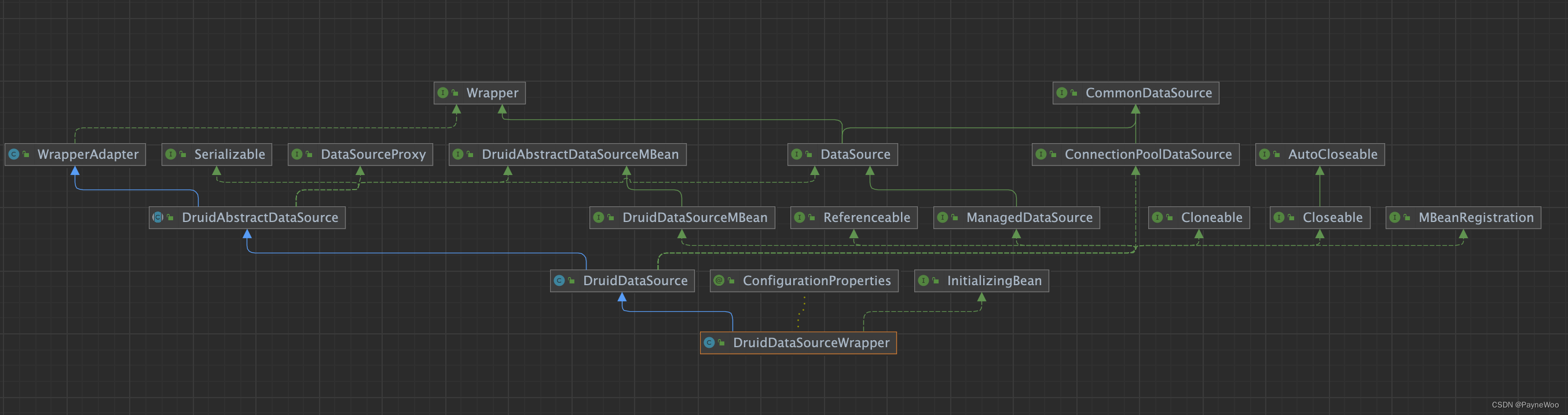
Task: Click the interface icon beside AutoCloseable
Action: point(1264,154)
